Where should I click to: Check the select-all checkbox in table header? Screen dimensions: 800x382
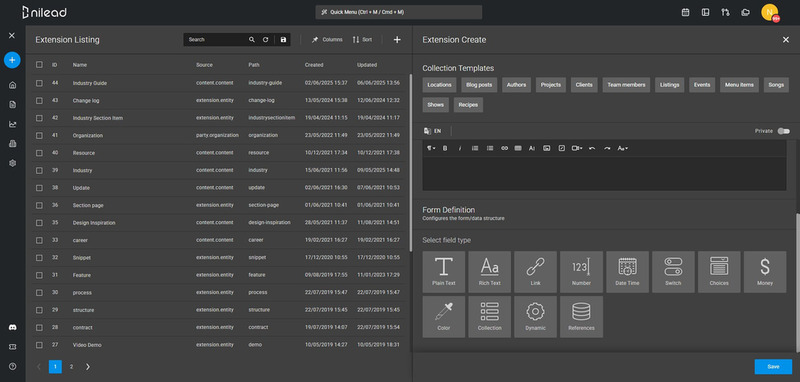39,65
